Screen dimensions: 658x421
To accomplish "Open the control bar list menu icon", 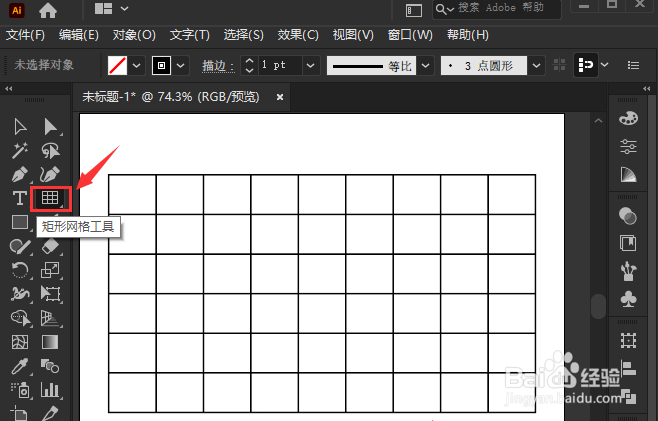I will coord(633,65).
